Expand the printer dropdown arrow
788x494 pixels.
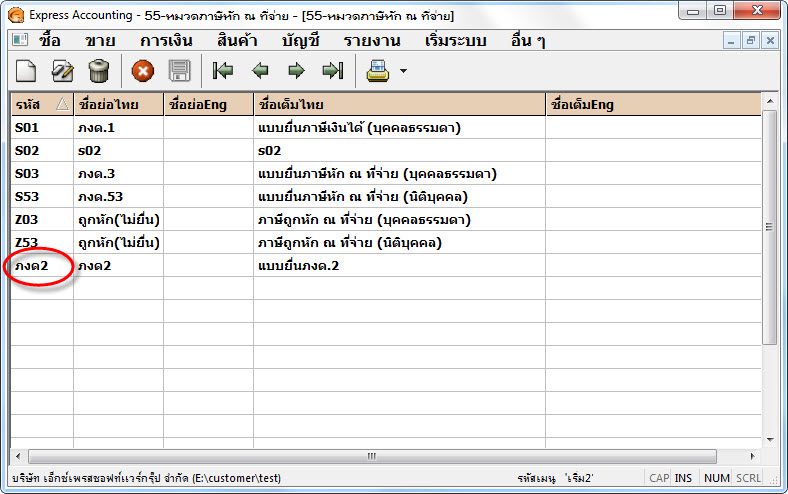[403, 72]
